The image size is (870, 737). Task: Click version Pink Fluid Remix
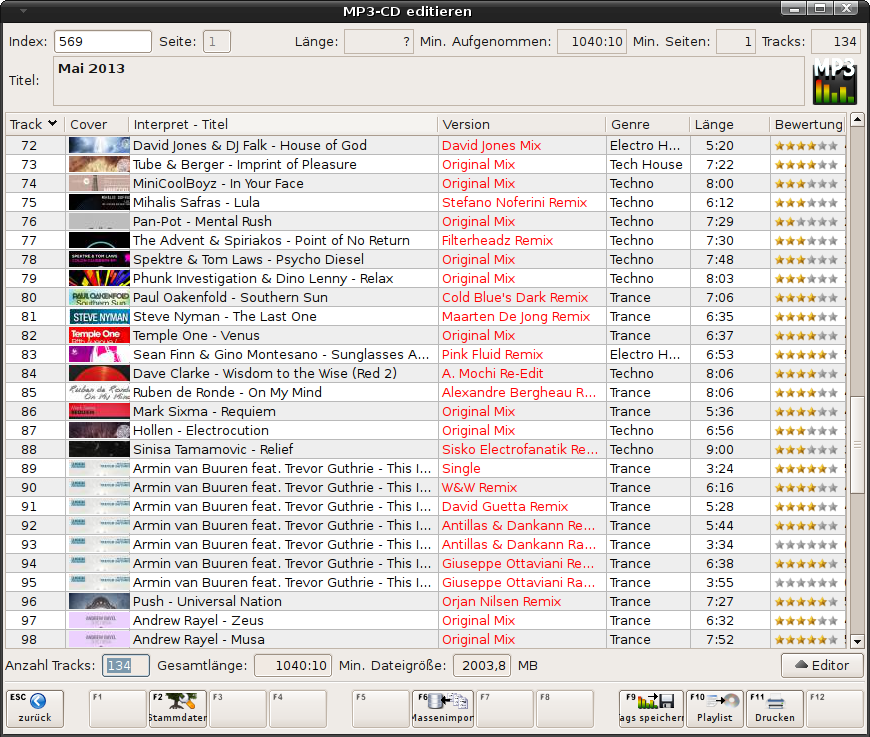[493, 355]
